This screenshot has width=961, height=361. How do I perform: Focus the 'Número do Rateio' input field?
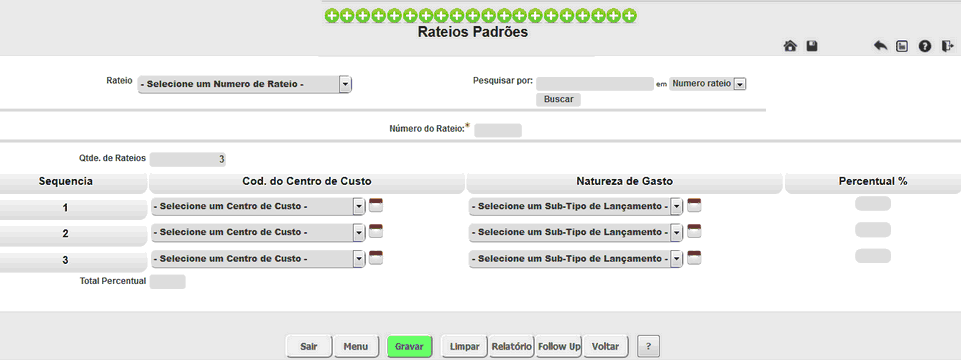tap(498, 130)
